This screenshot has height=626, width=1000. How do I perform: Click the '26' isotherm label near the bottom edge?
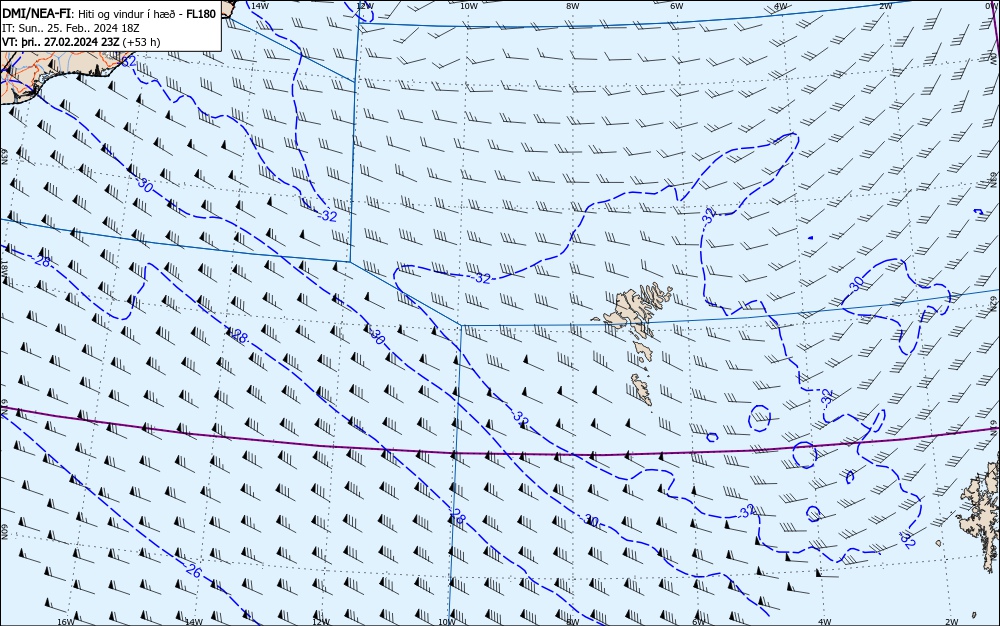pos(193,572)
